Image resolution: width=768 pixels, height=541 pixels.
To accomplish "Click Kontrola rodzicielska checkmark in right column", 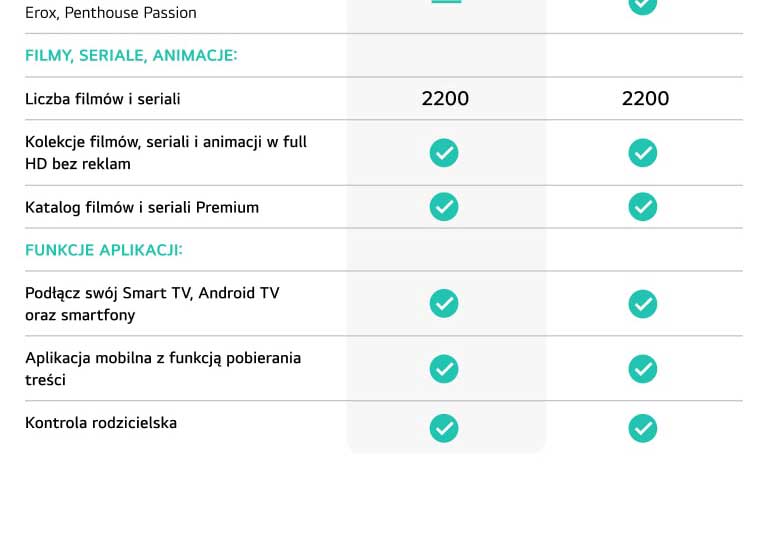I will [643, 428].
